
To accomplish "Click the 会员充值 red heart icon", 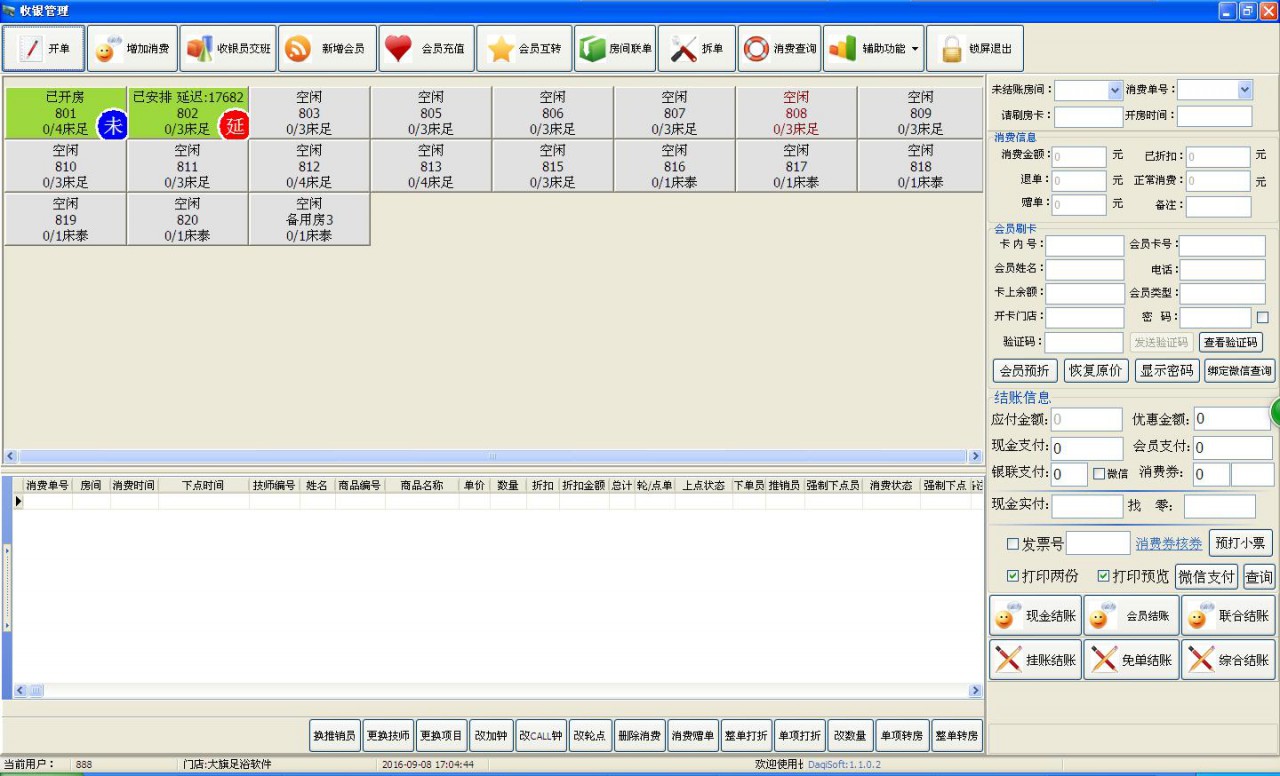I will point(398,49).
